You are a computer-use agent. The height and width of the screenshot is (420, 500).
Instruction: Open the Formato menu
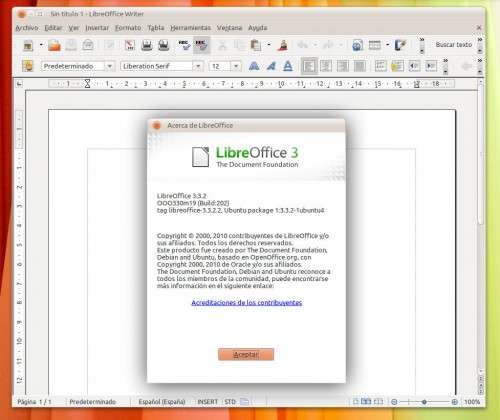click(x=128, y=28)
